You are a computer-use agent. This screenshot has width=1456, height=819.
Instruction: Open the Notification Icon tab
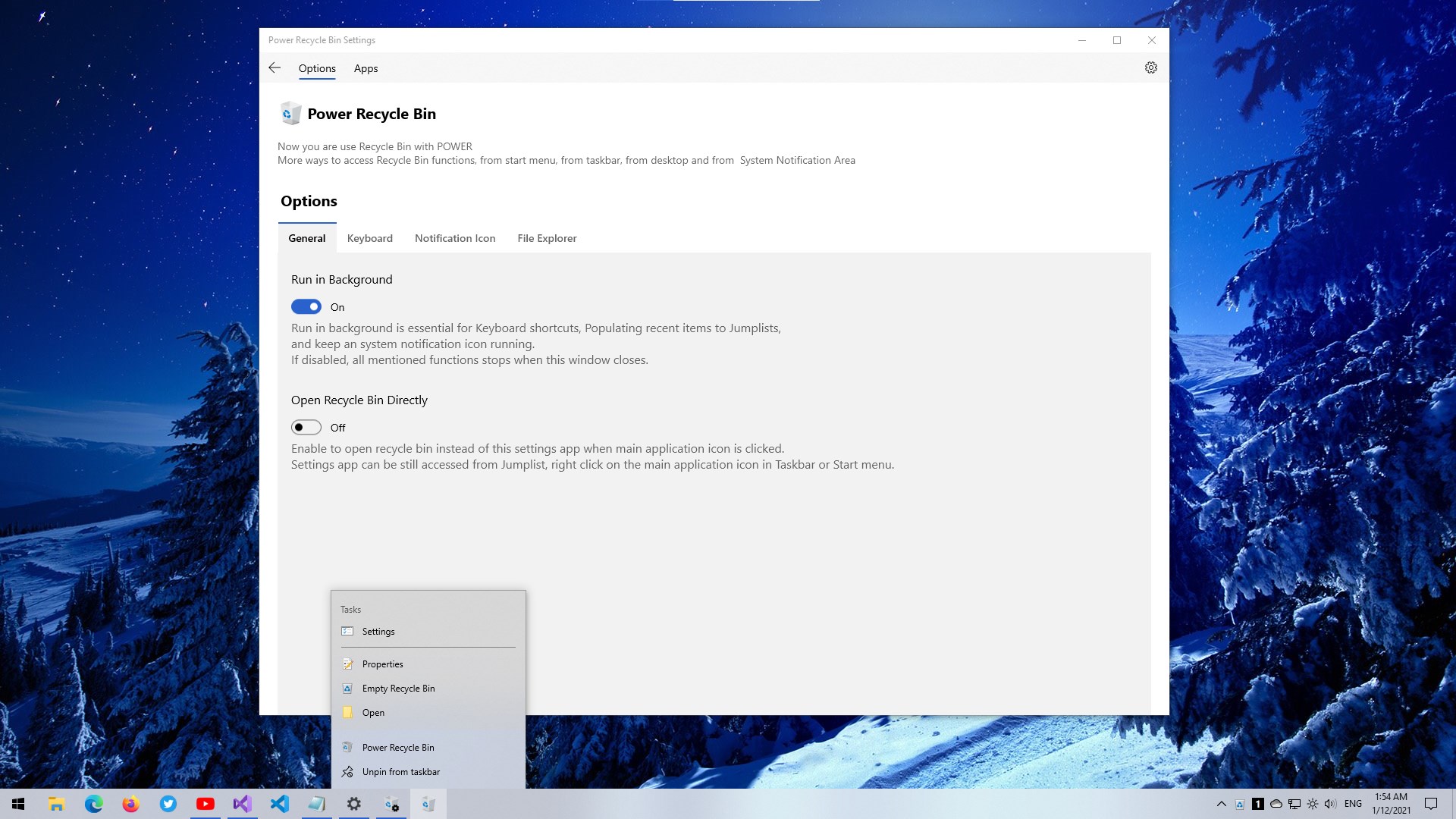tap(455, 238)
